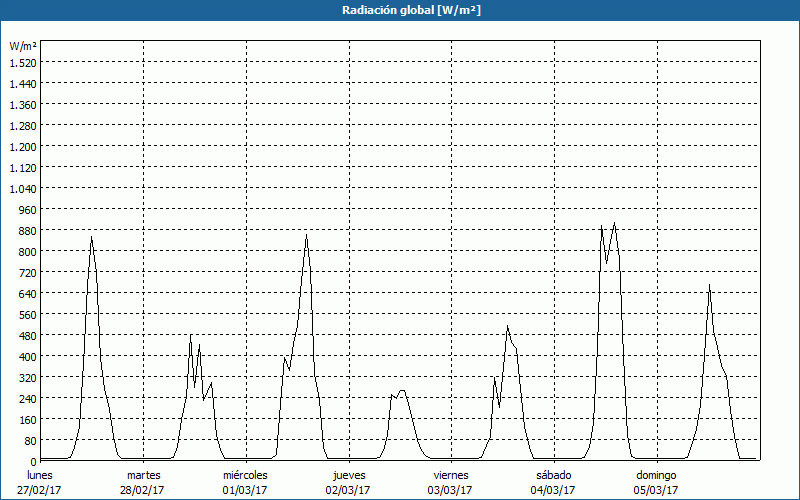
Task: Select the 05/03/17 date label
Action: 656,490
